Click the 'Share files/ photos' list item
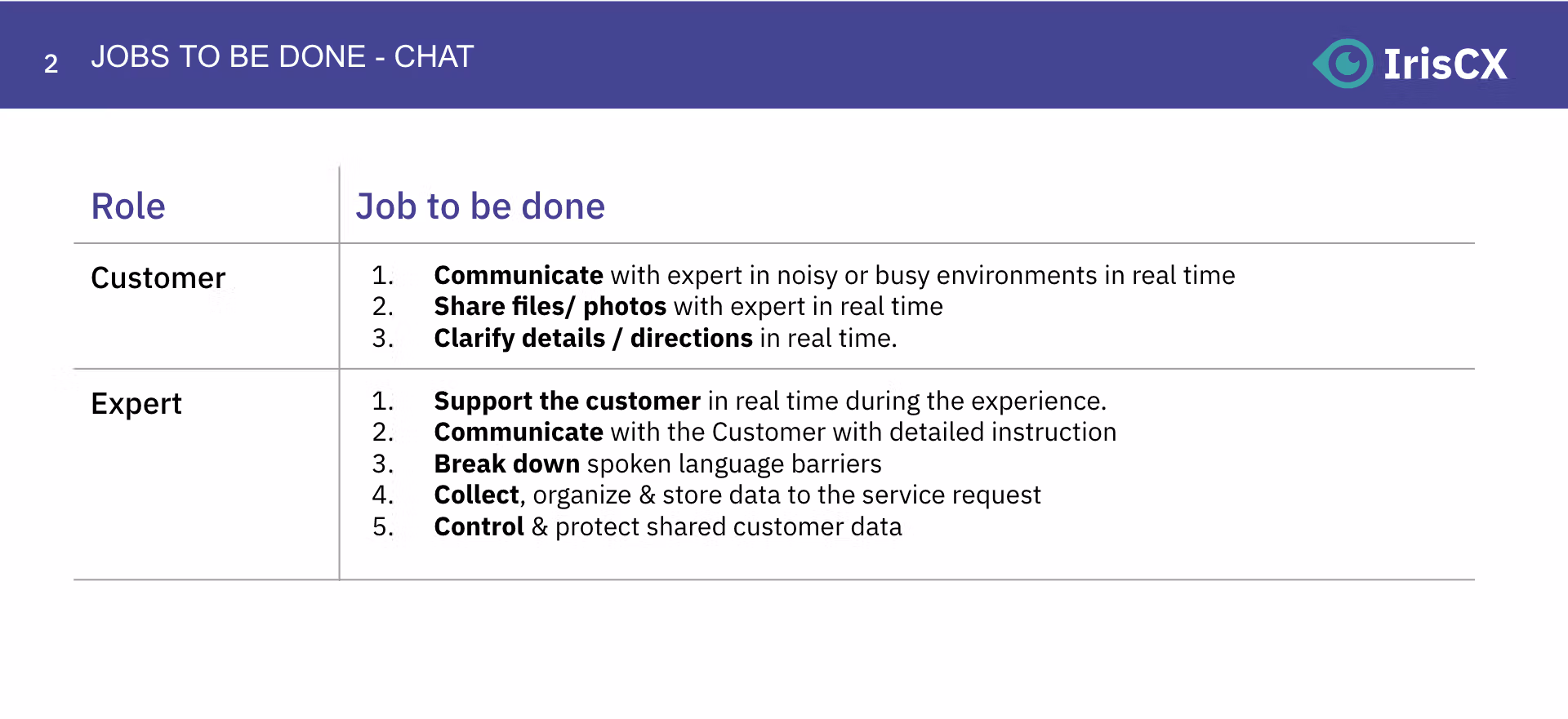The image size is (1568, 719). tap(688, 307)
